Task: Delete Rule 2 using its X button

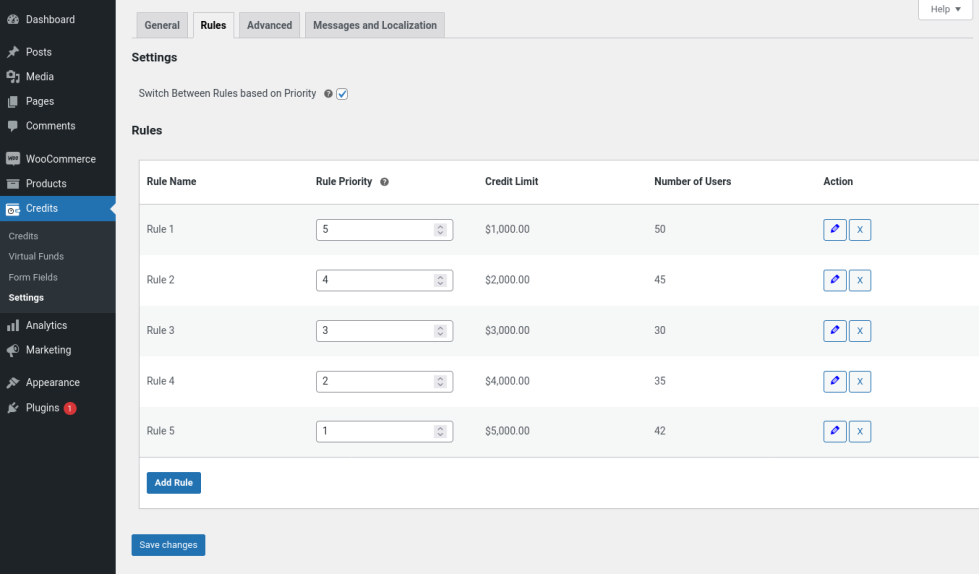Action: coord(860,280)
